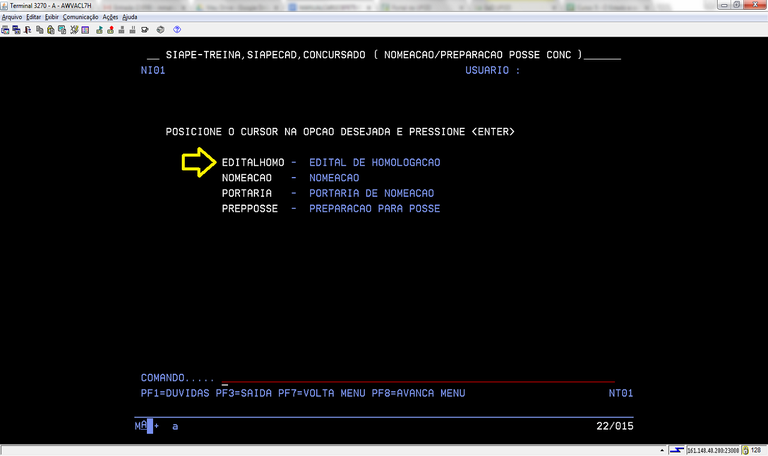The image size is (768, 456).
Task: Click the gray pause macro icon
Action: pos(132,30)
